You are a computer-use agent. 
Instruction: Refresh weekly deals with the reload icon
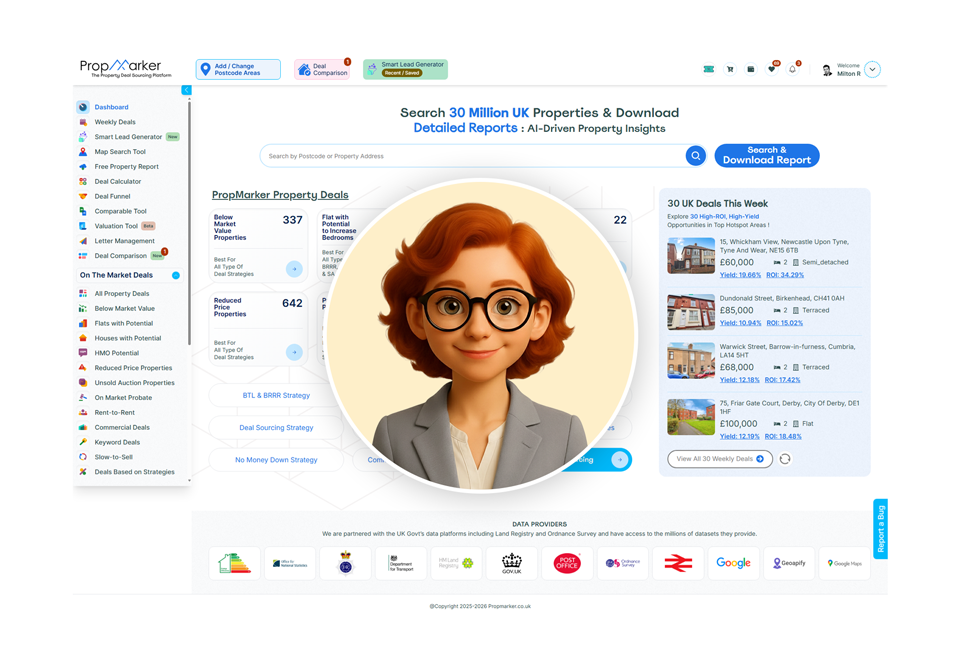coord(785,459)
